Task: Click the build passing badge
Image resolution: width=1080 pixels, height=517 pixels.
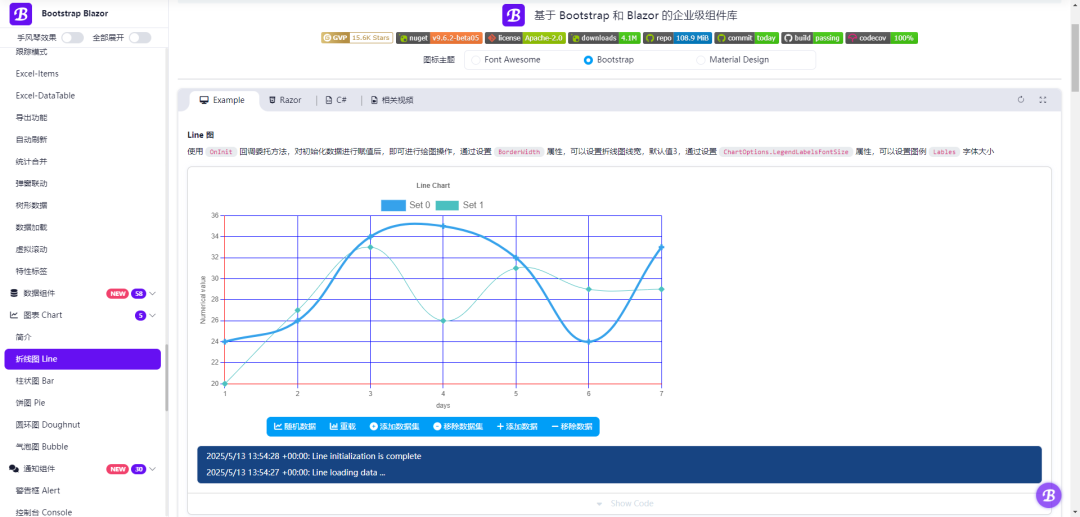Action: click(x=812, y=38)
